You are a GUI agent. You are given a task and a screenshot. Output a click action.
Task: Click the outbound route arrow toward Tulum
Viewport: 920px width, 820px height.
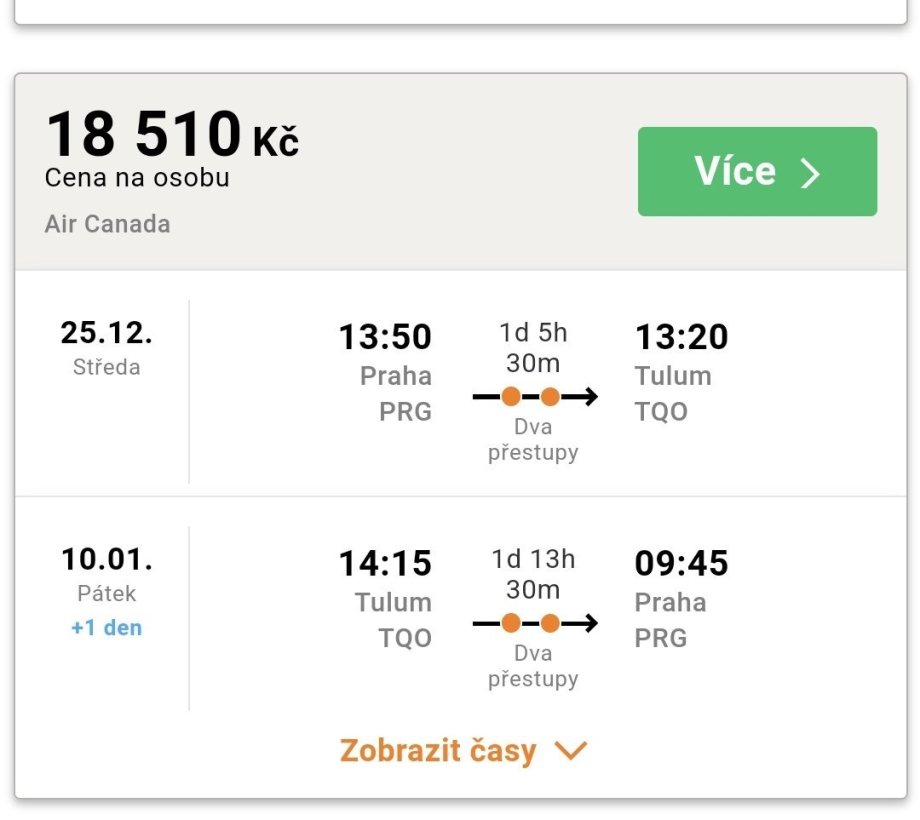click(583, 397)
